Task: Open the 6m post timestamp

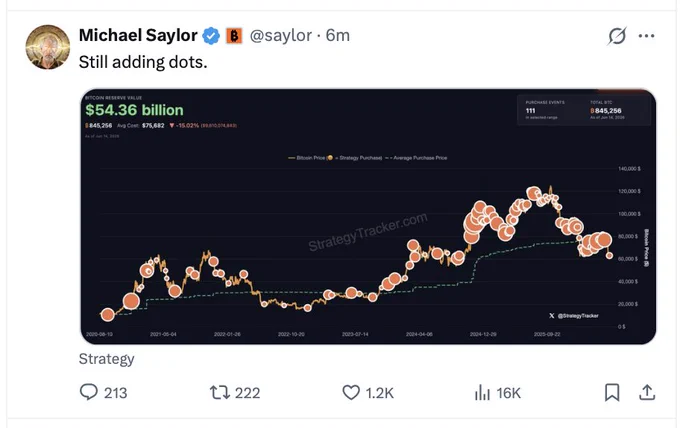Action: (x=337, y=36)
